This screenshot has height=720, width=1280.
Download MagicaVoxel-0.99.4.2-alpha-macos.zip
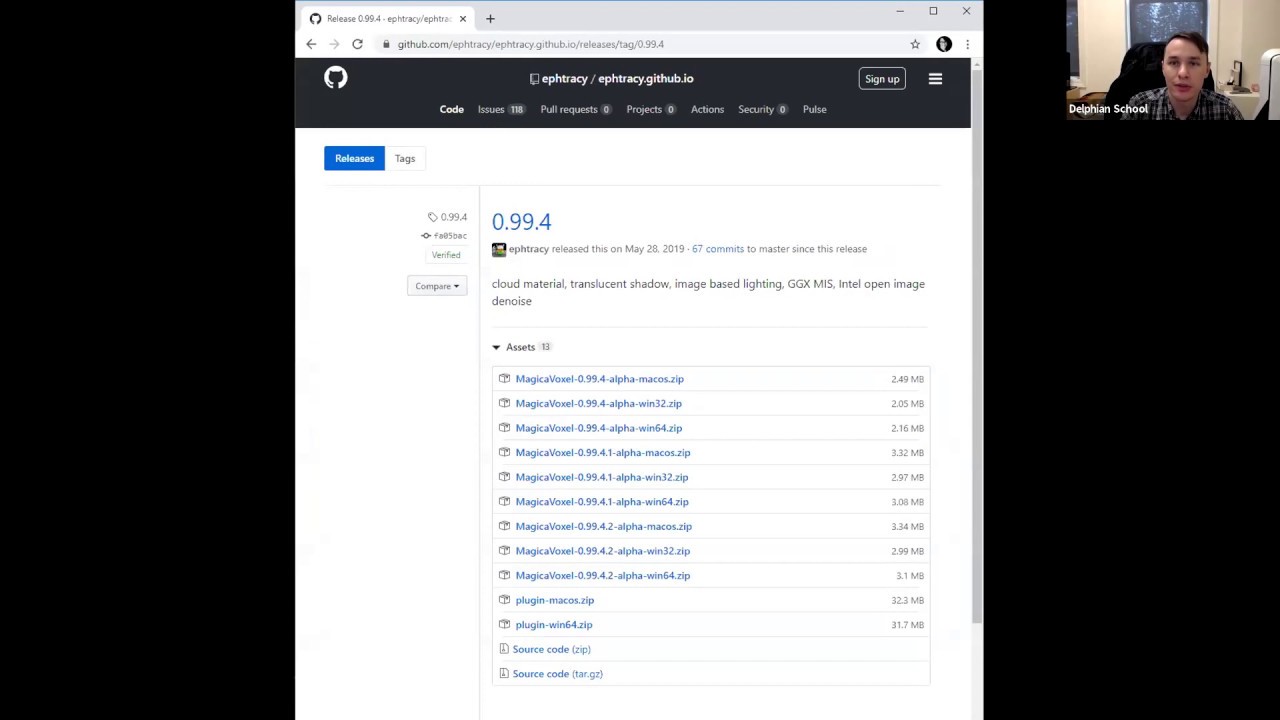604,526
